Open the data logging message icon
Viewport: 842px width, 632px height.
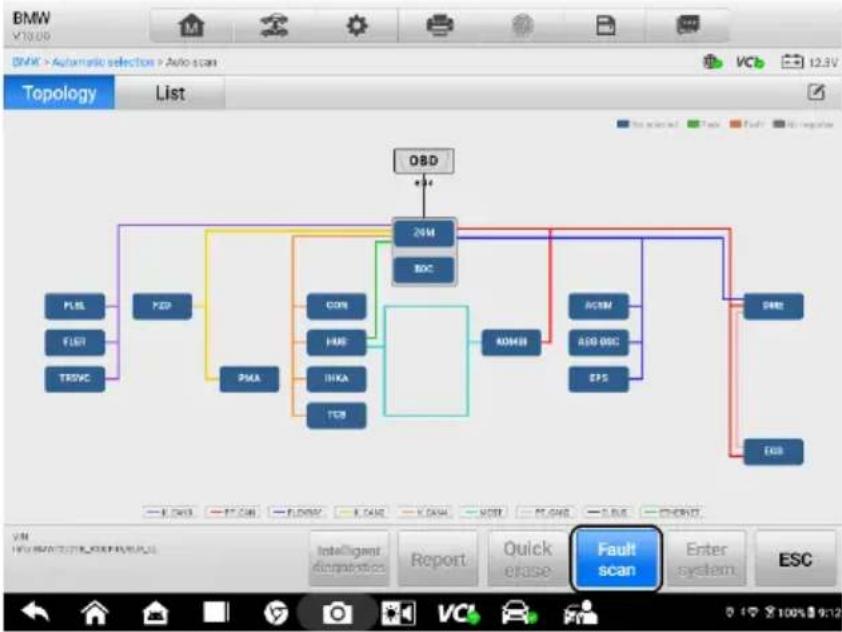click(688, 25)
